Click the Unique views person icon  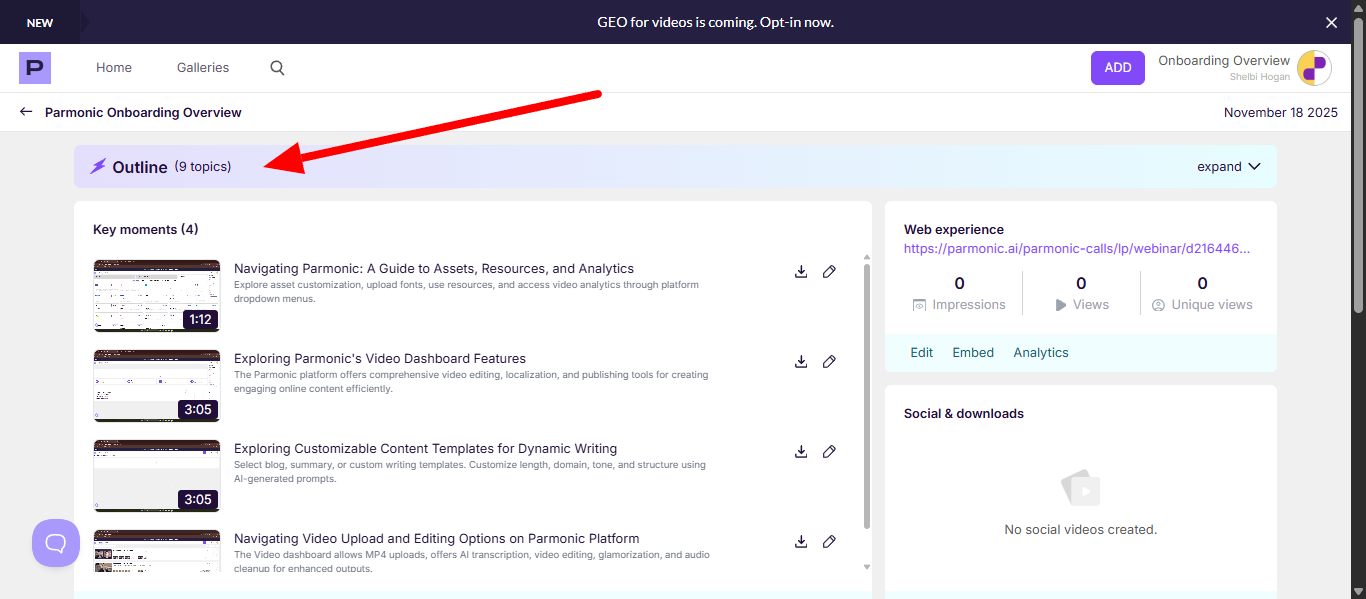pyautogui.click(x=1158, y=305)
